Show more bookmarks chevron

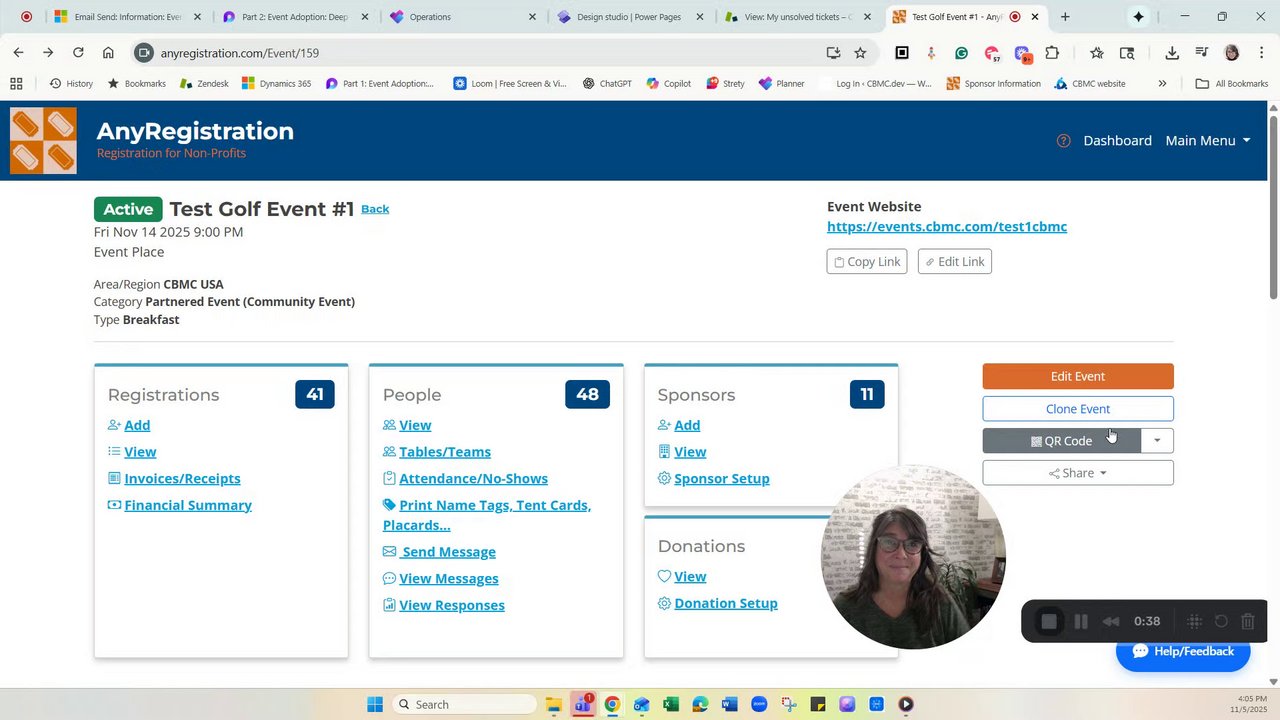[1162, 84]
